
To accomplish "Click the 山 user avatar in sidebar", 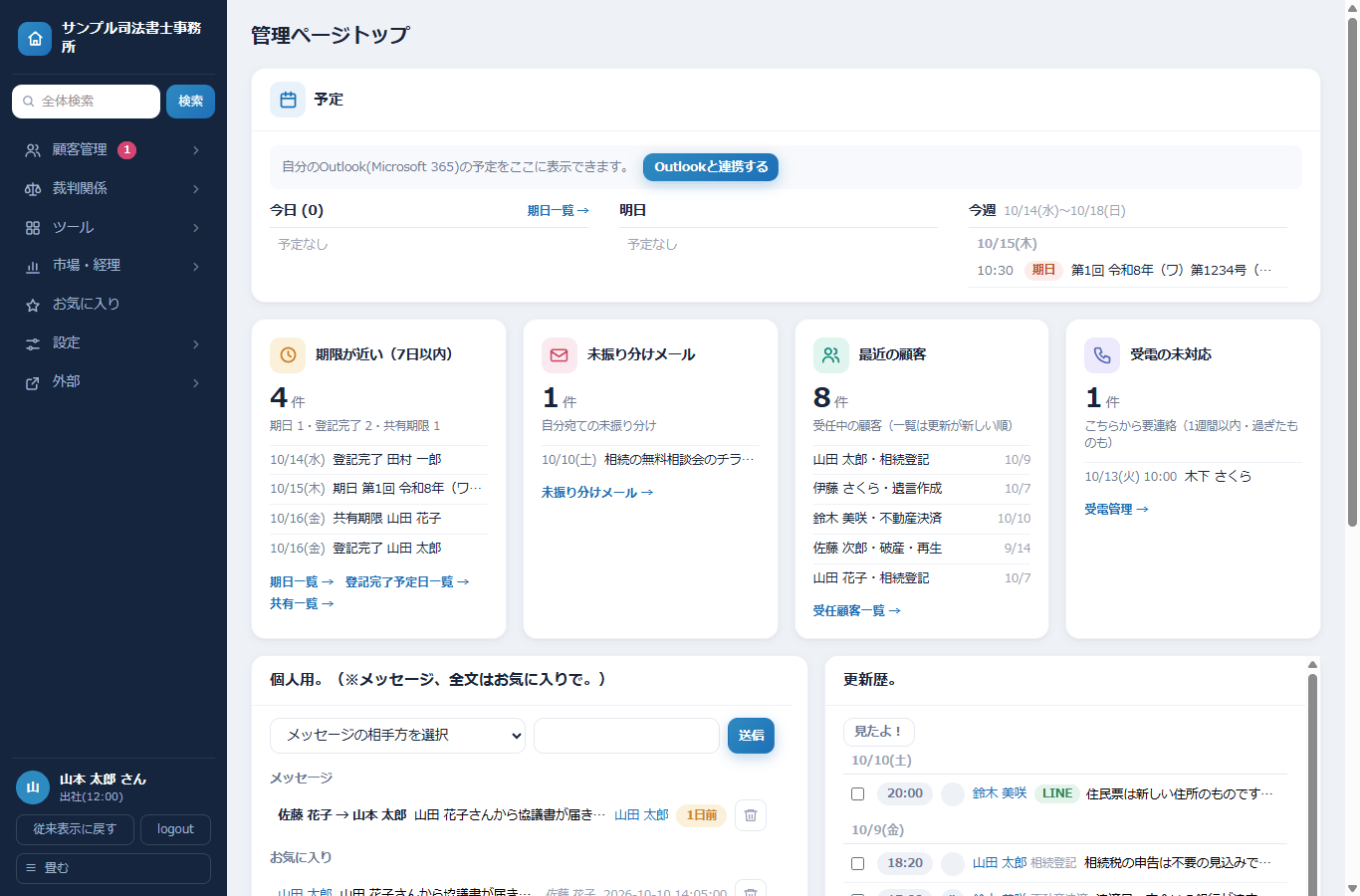I will point(33,786).
